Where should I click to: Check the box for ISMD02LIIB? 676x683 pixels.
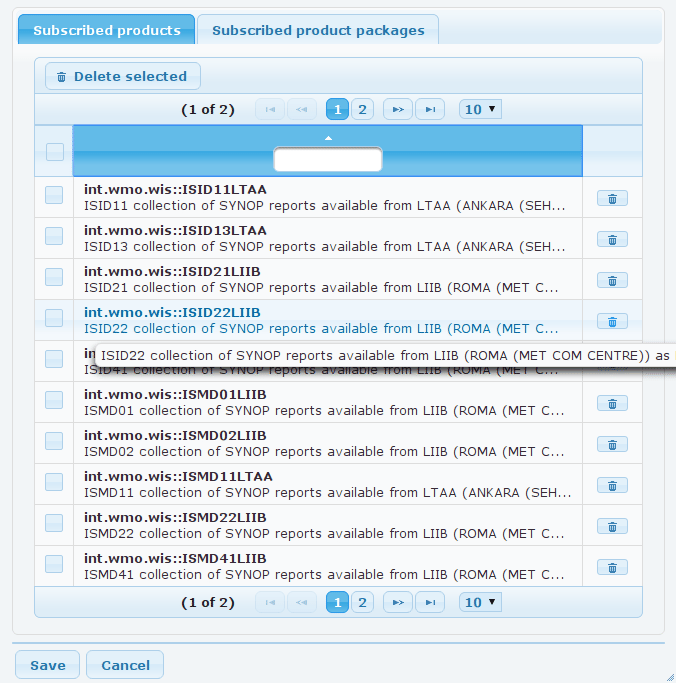click(x=54, y=441)
